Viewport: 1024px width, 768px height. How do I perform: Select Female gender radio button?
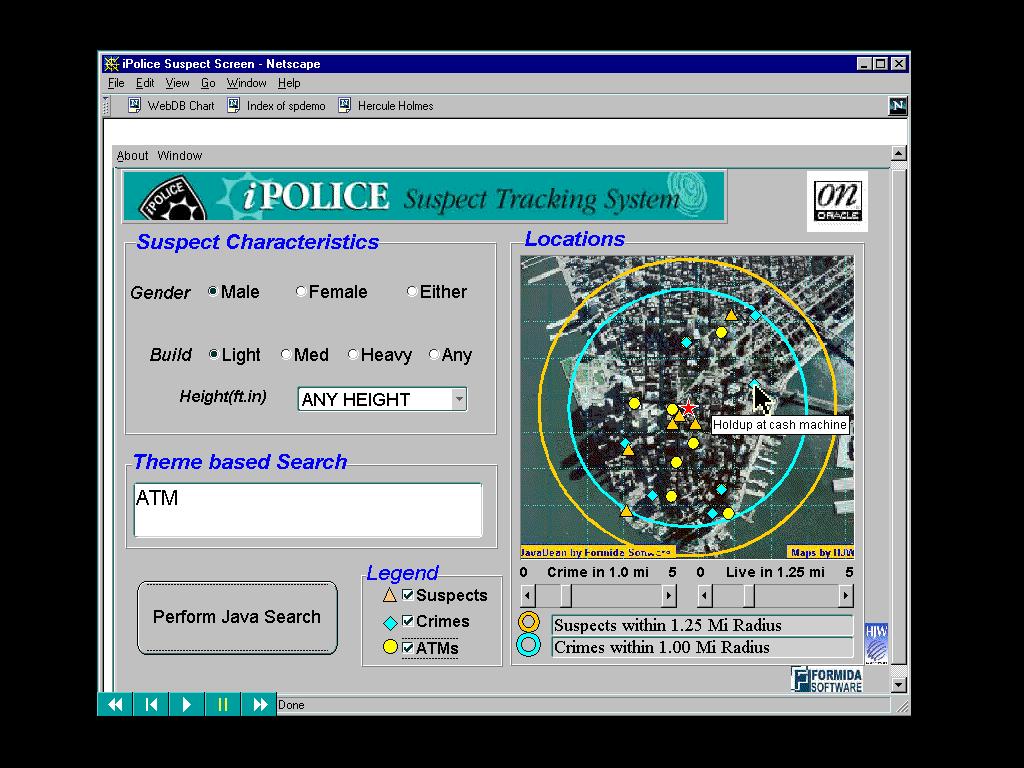(x=300, y=291)
